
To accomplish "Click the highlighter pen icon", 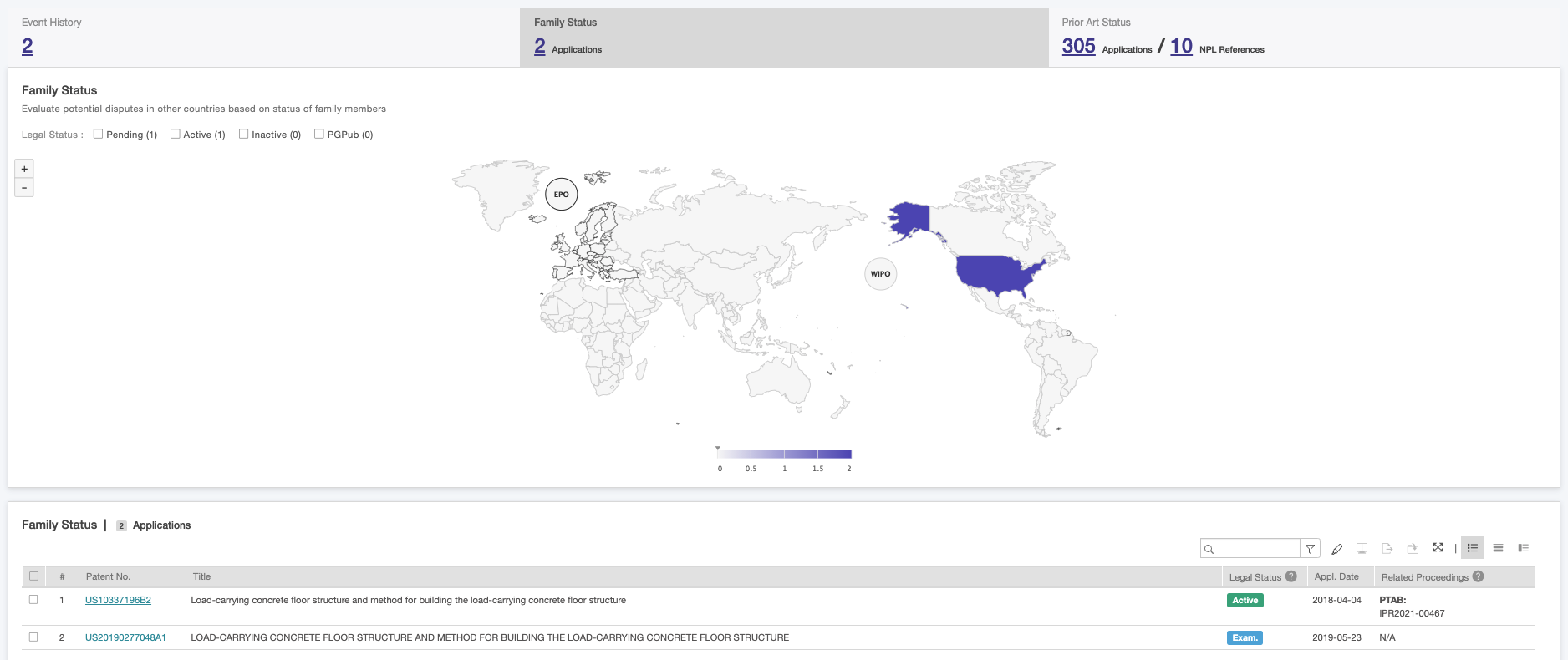I will (x=1336, y=549).
